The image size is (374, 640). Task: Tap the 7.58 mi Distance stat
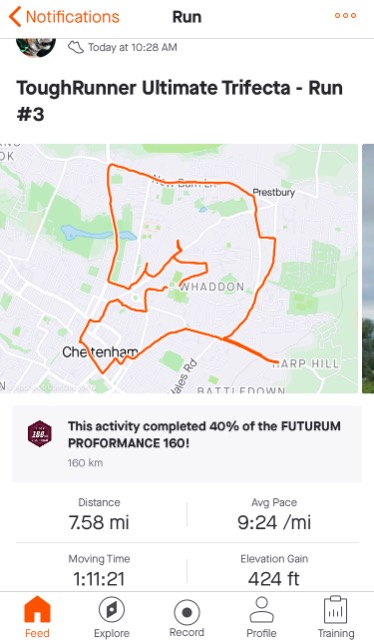click(x=99, y=514)
